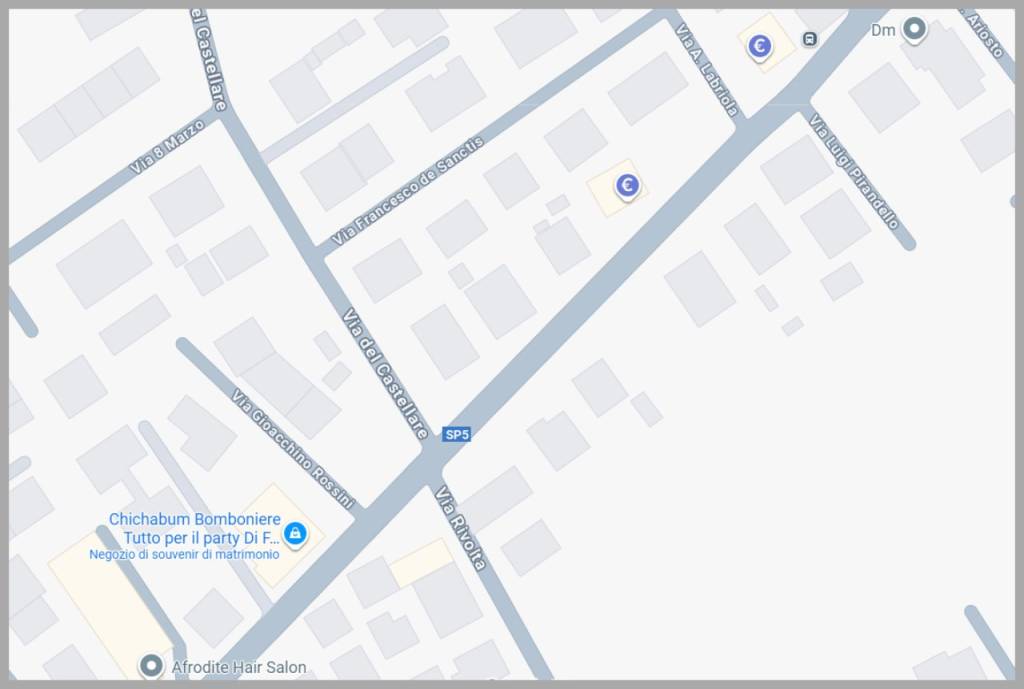Click the Ariosto street label in the corner

coord(985,34)
